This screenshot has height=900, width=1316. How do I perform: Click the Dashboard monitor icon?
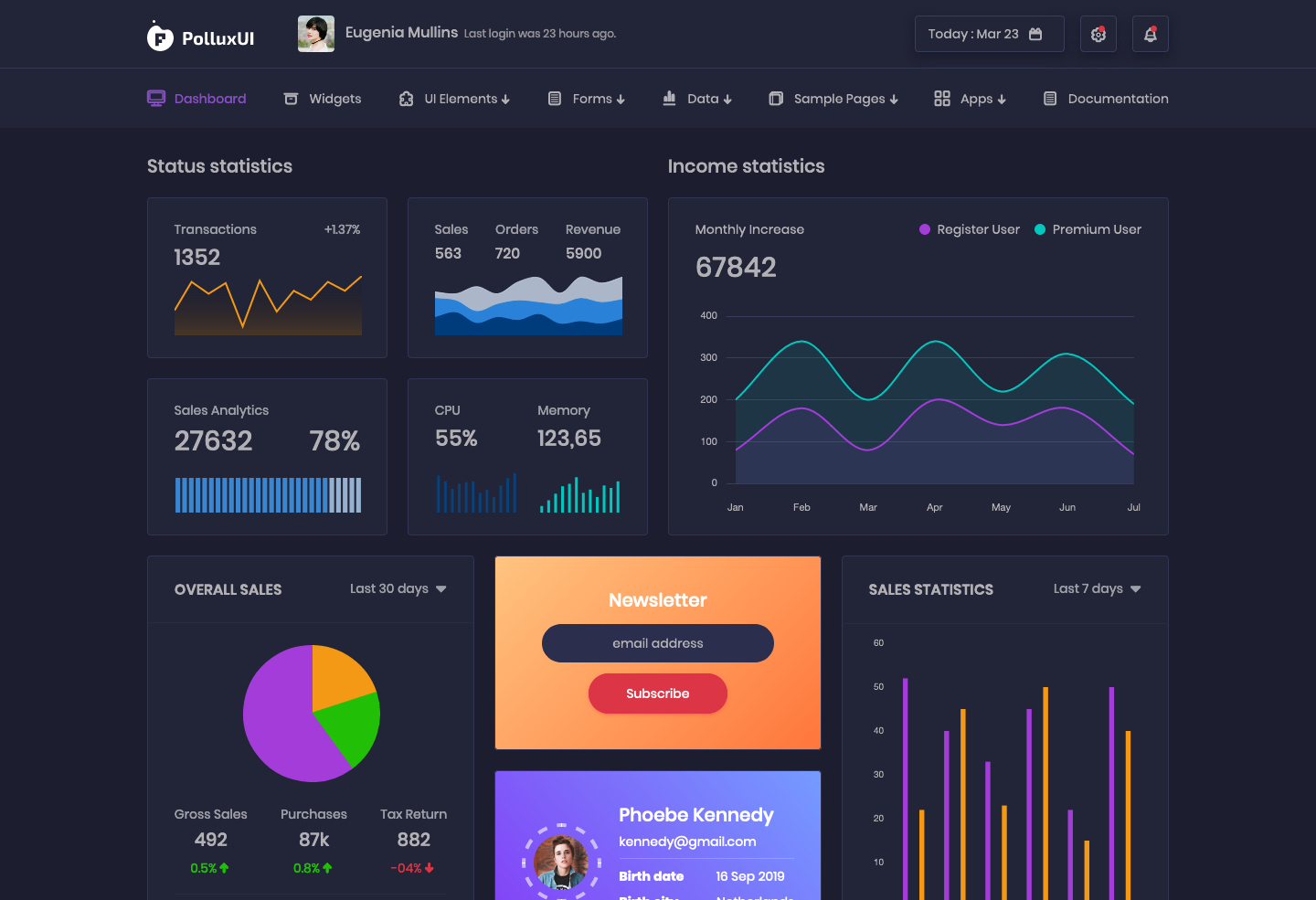pyautogui.click(x=156, y=98)
